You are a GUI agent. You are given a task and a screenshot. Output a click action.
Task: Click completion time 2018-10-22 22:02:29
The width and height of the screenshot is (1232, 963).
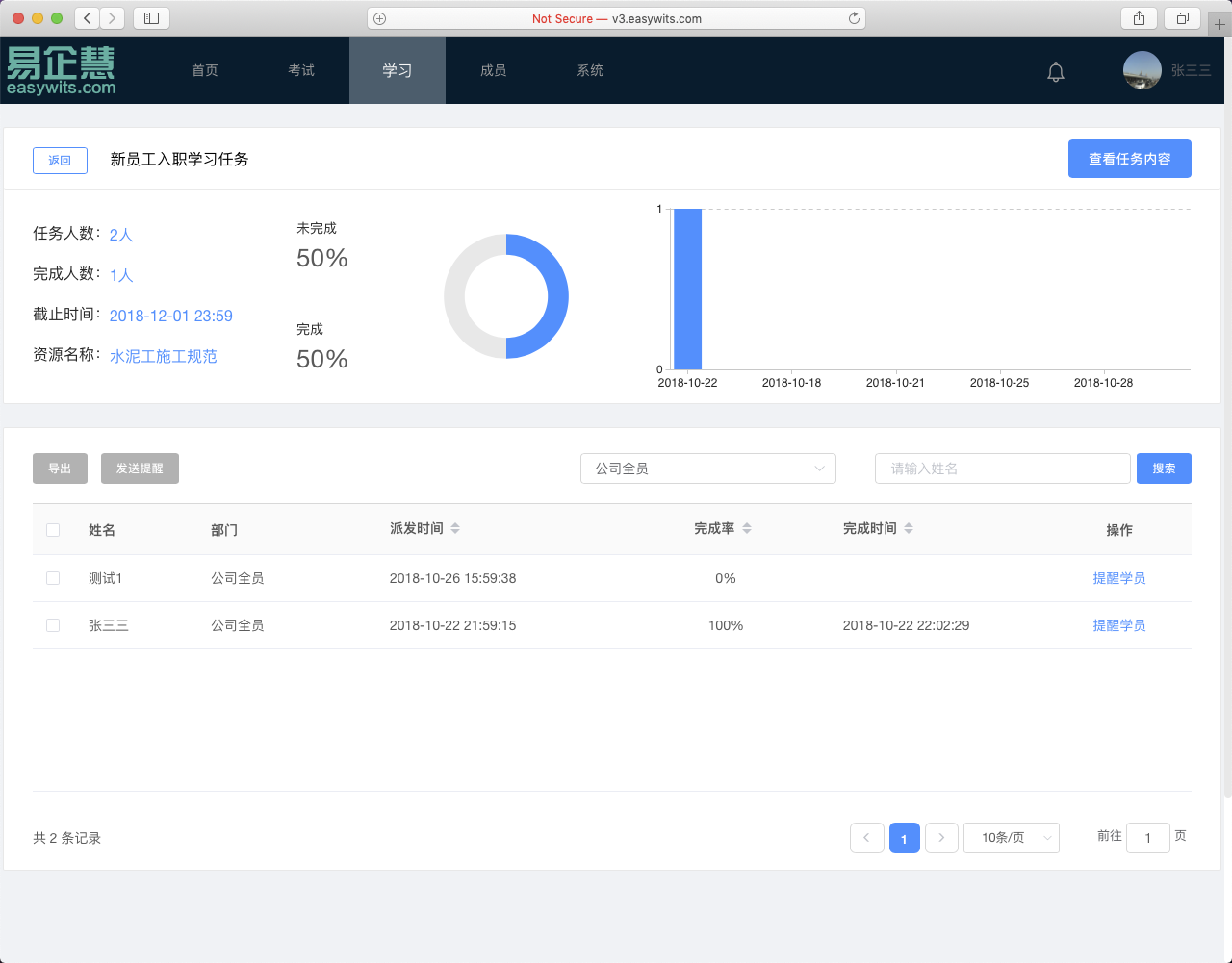906,625
